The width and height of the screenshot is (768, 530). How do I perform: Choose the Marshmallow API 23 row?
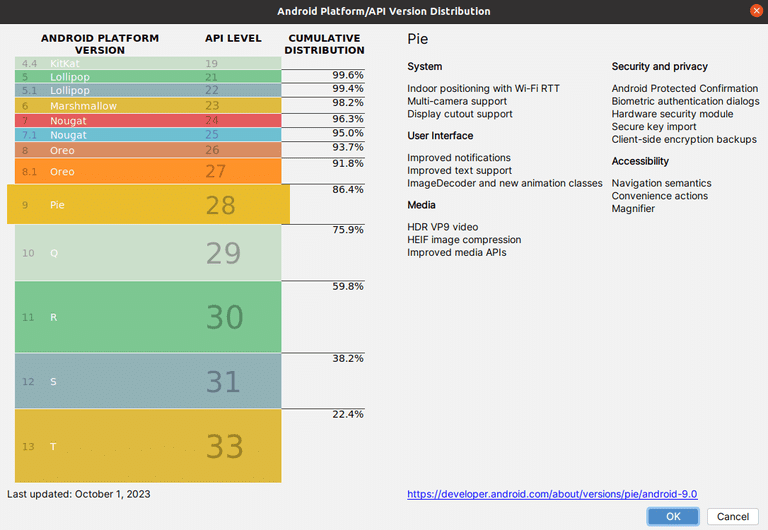[148, 105]
